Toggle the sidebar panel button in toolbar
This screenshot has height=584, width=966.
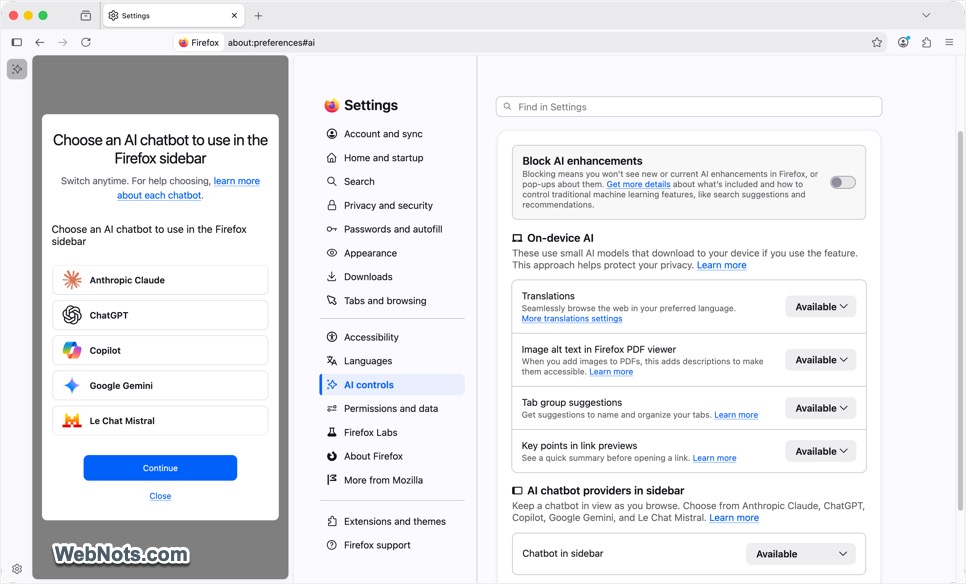click(x=17, y=43)
